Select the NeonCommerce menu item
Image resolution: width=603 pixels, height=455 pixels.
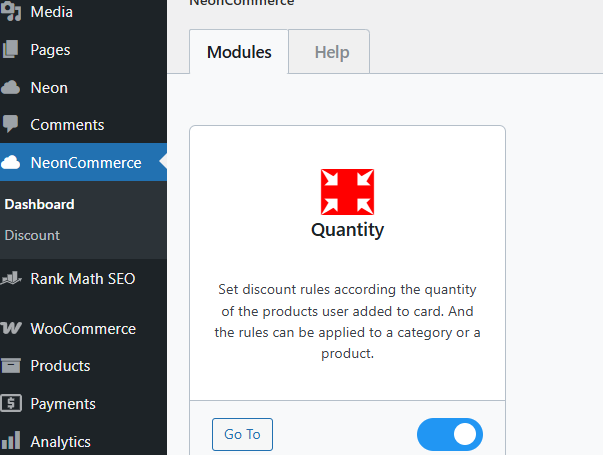coord(83,162)
